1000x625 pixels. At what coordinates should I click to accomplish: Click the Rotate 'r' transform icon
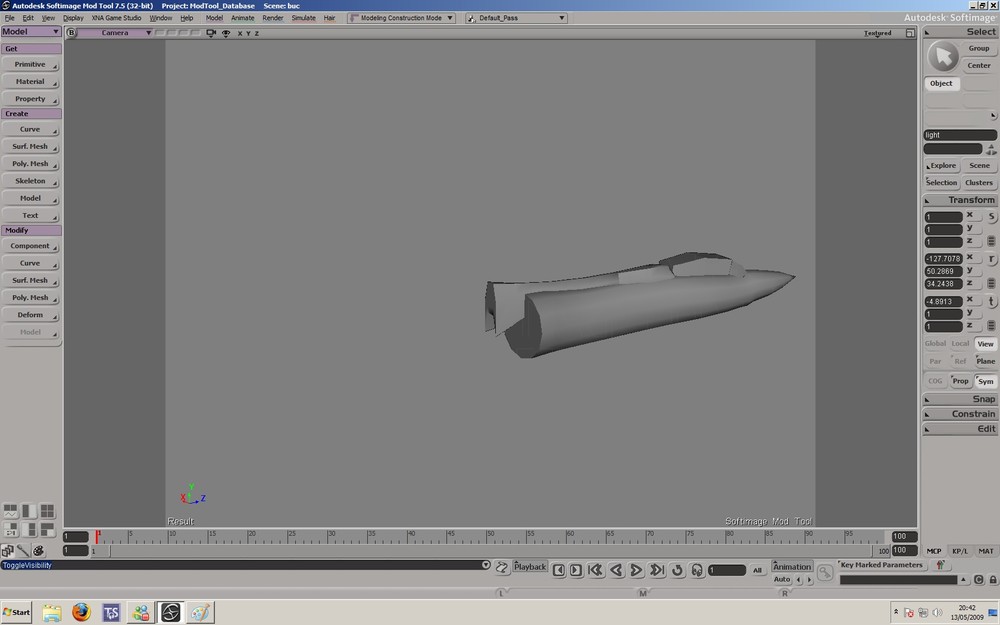pyautogui.click(x=991, y=259)
